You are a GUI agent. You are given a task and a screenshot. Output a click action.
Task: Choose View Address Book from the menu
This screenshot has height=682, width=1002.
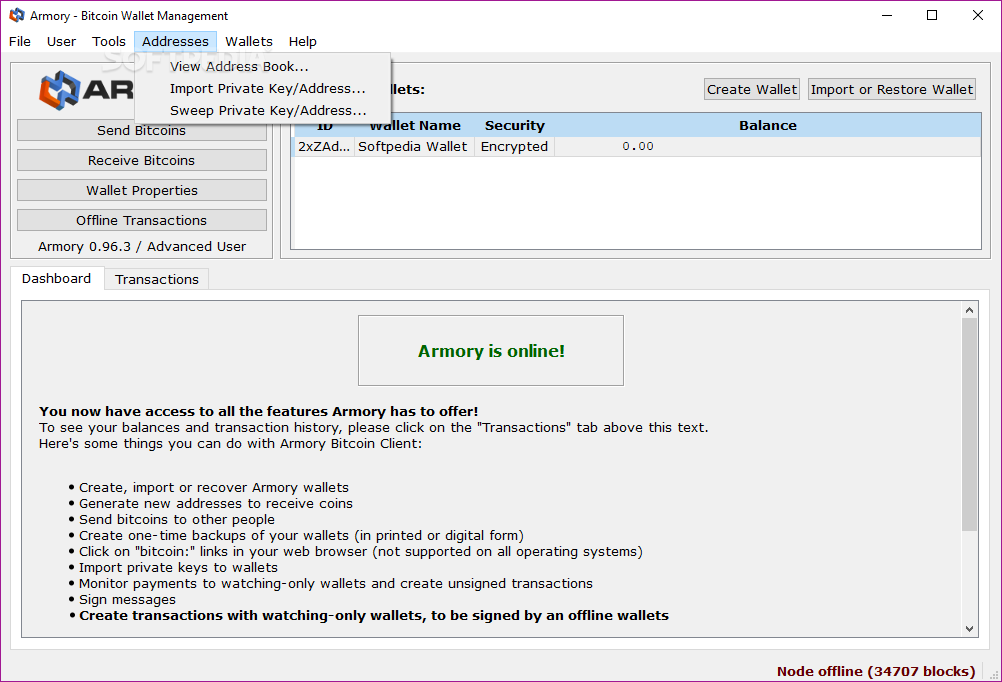263,66
